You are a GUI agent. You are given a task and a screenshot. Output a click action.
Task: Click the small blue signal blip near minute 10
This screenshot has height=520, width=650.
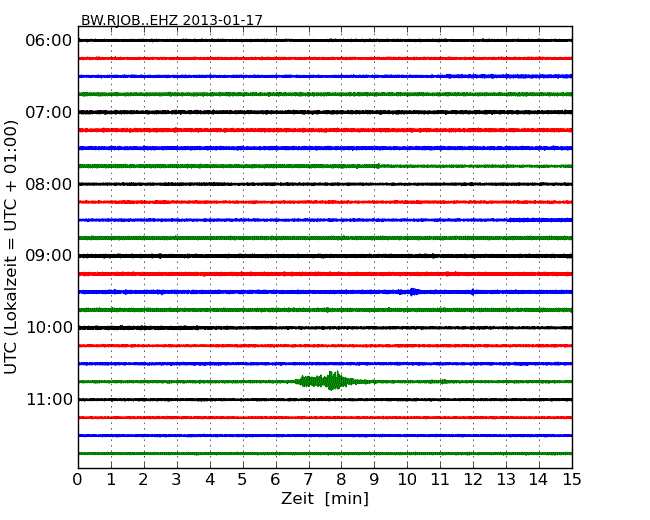413,292
